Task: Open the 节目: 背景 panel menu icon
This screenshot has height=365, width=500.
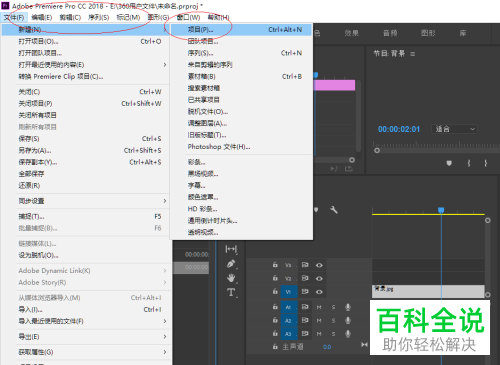Action: [413, 54]
